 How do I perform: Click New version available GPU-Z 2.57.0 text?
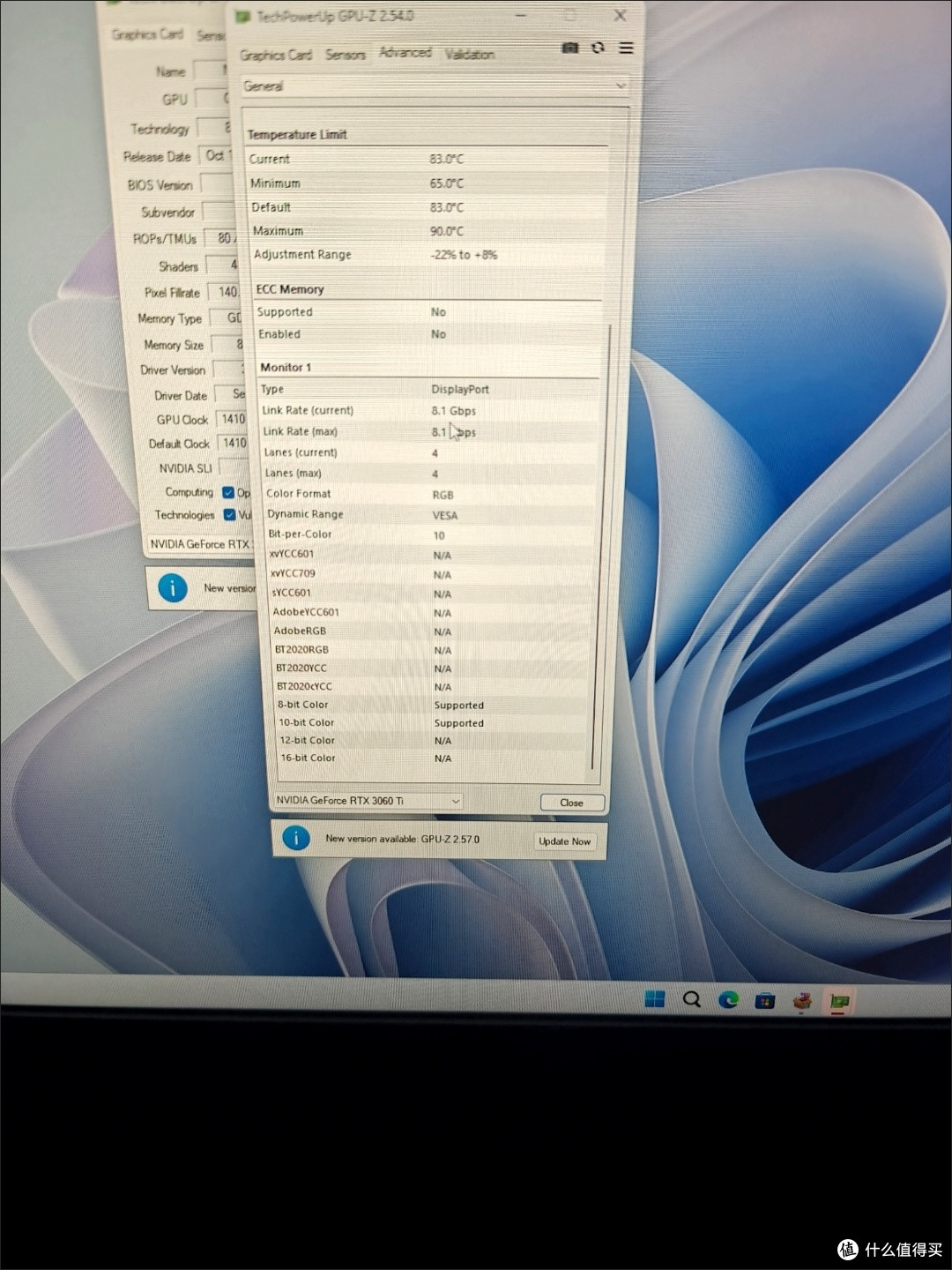coord(402,839)
